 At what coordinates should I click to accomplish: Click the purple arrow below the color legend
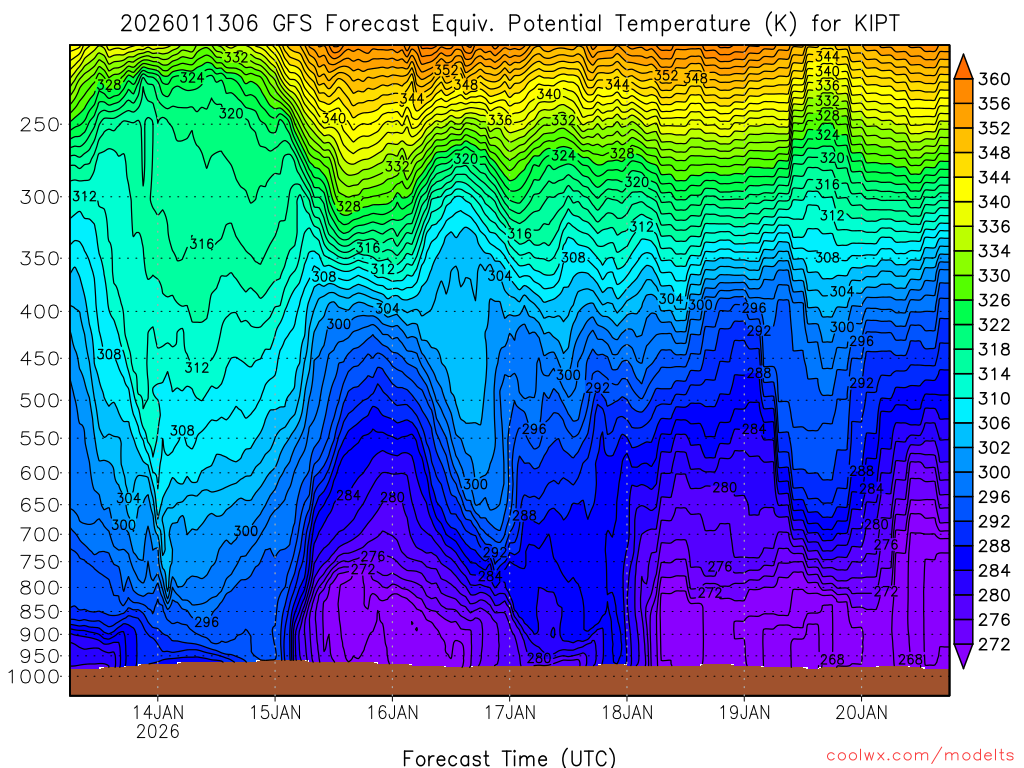click(x=963, y=656)
